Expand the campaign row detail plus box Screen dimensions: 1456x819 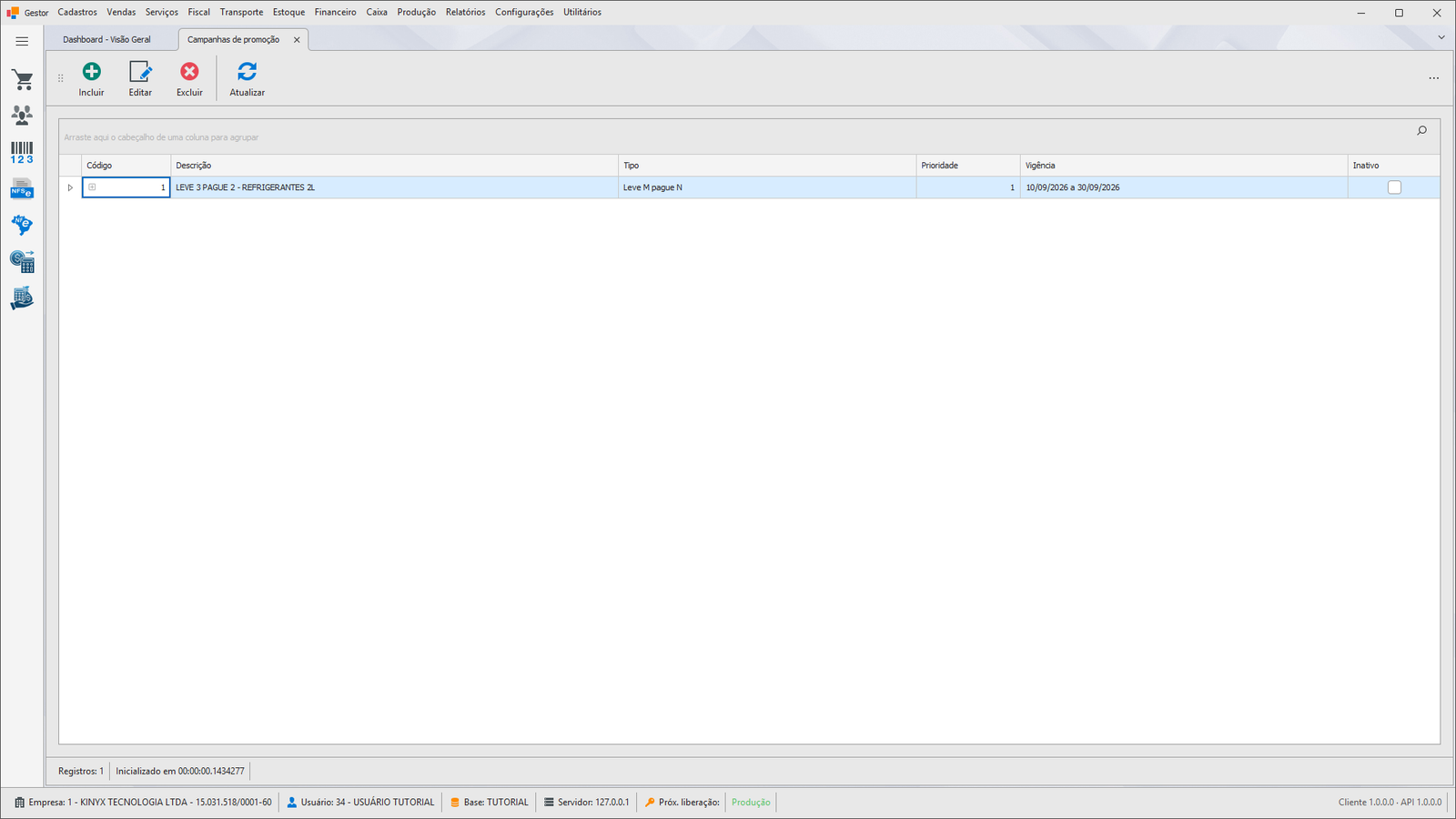tap(92, 187)
